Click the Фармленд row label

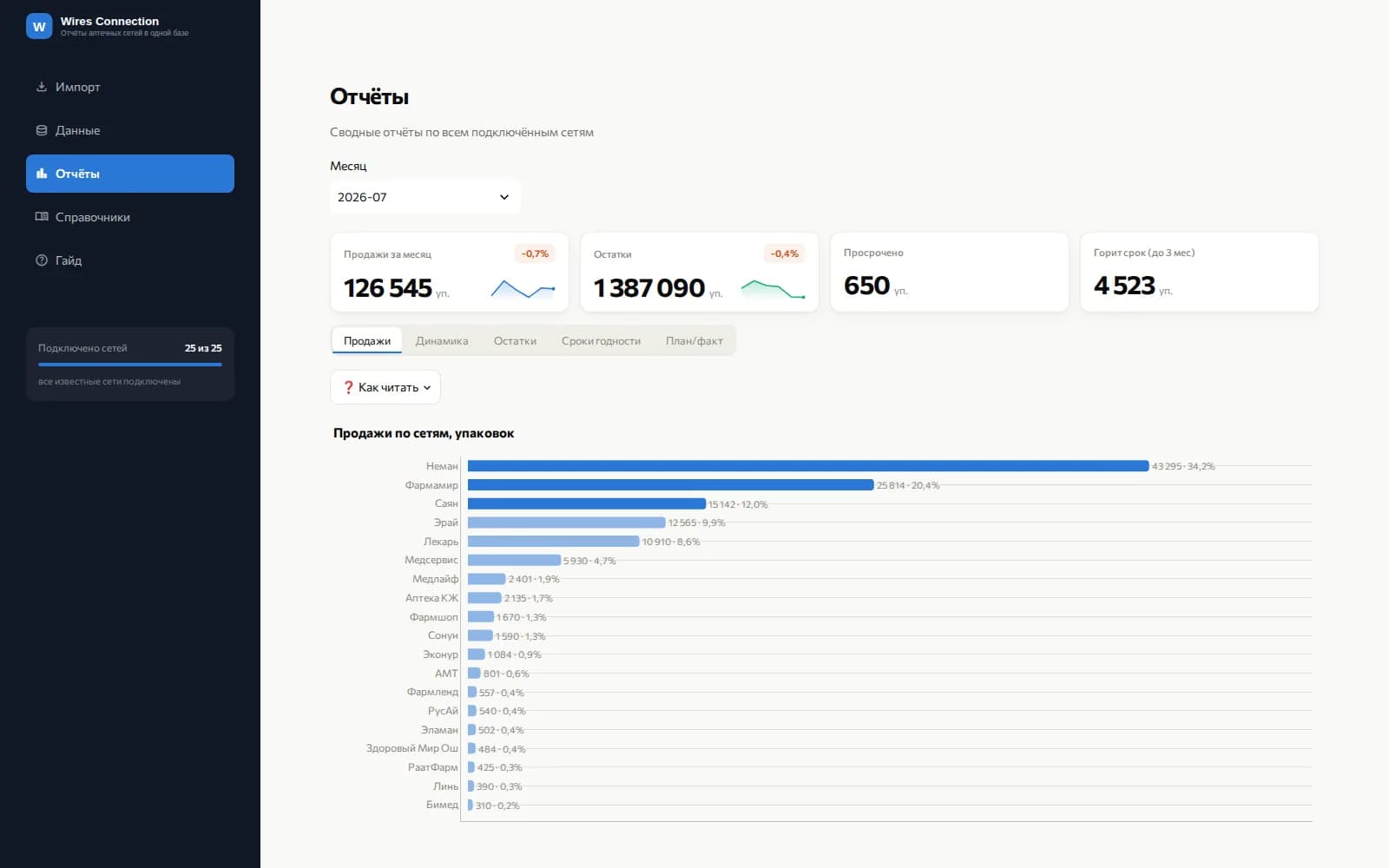(x=432, y=692)
